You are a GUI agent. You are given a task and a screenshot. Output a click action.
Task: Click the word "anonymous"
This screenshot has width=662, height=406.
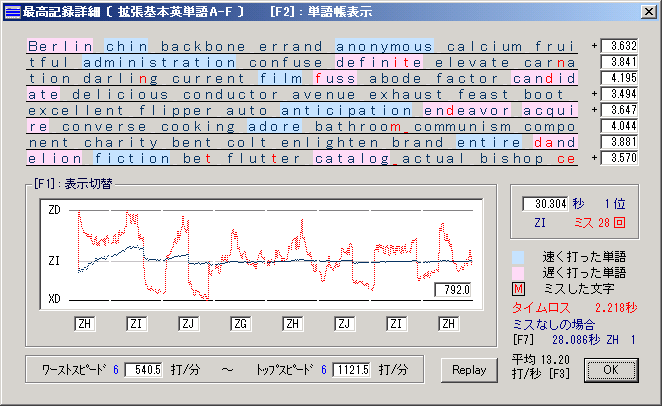[384, 46]
